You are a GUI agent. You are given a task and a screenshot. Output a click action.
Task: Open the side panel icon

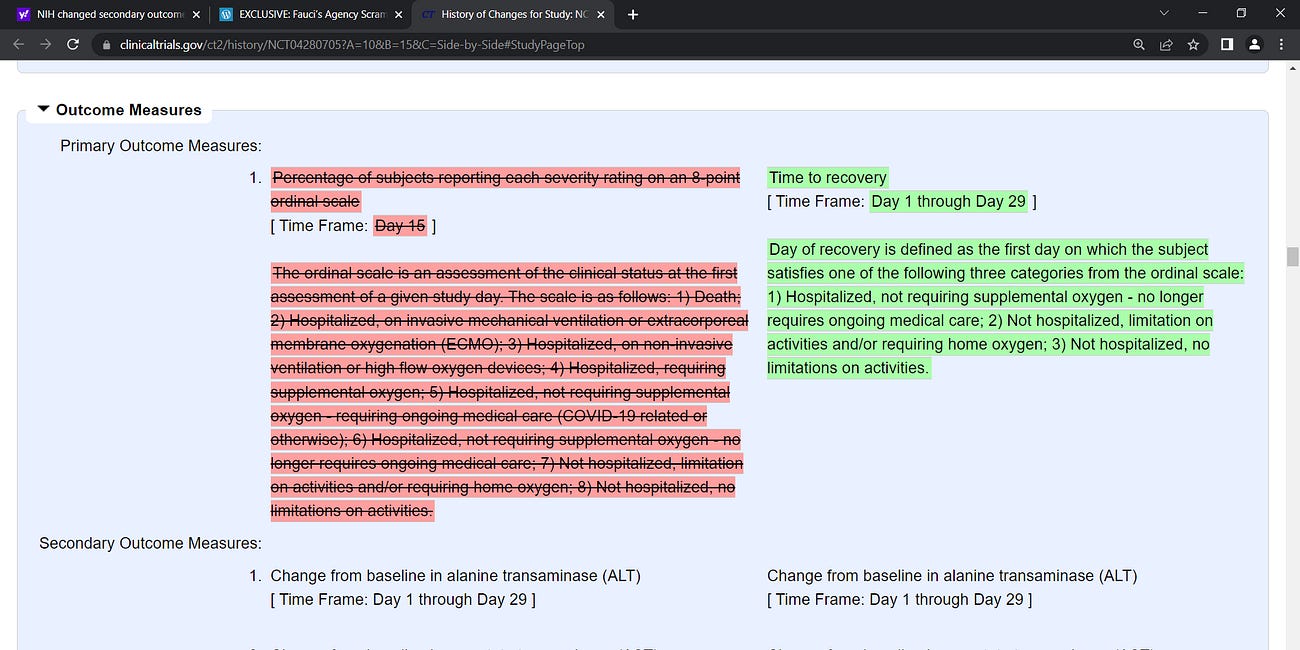tap(1227, 44)
